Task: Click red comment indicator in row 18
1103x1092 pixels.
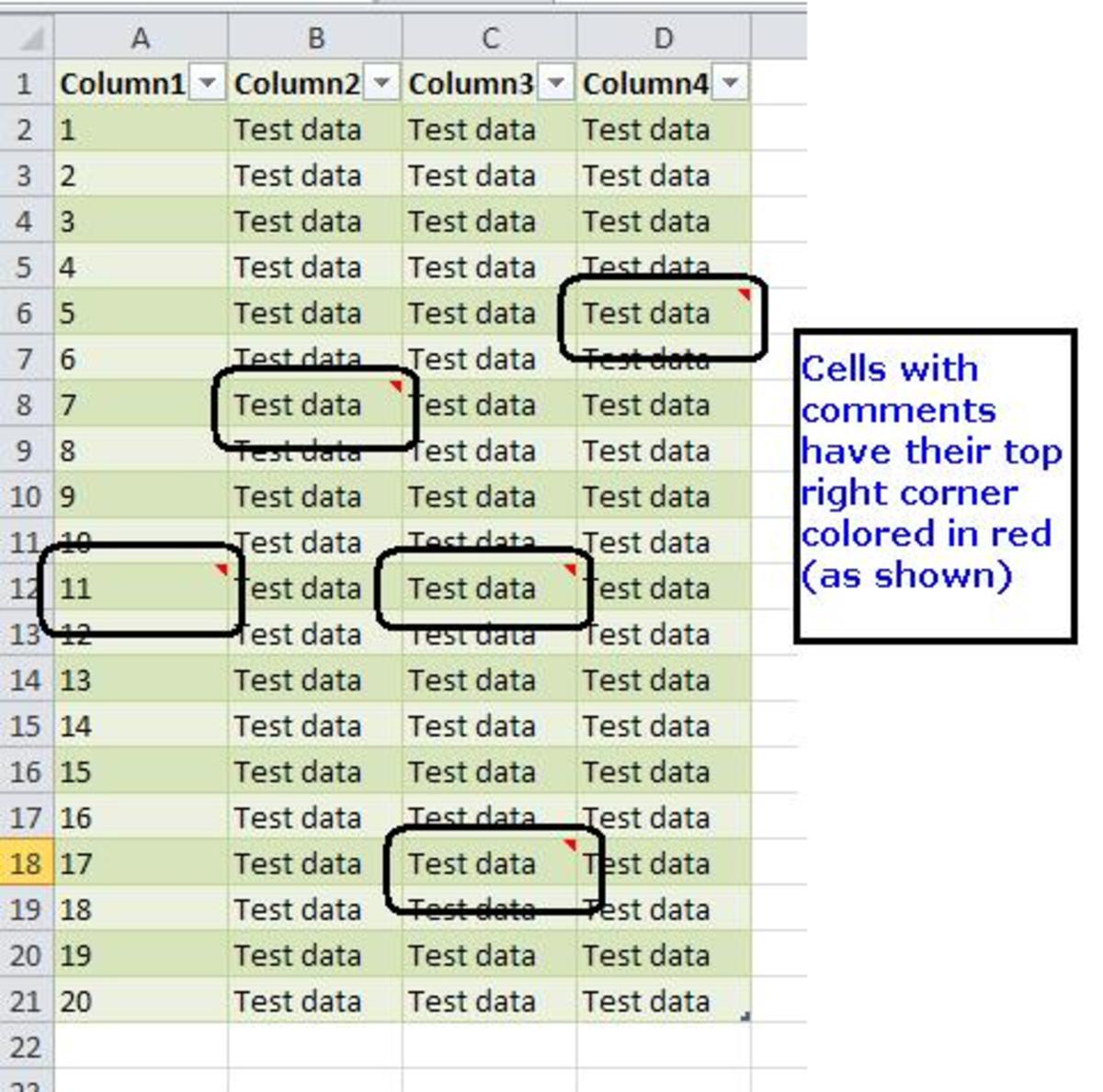Action: [x=570, y=845]
